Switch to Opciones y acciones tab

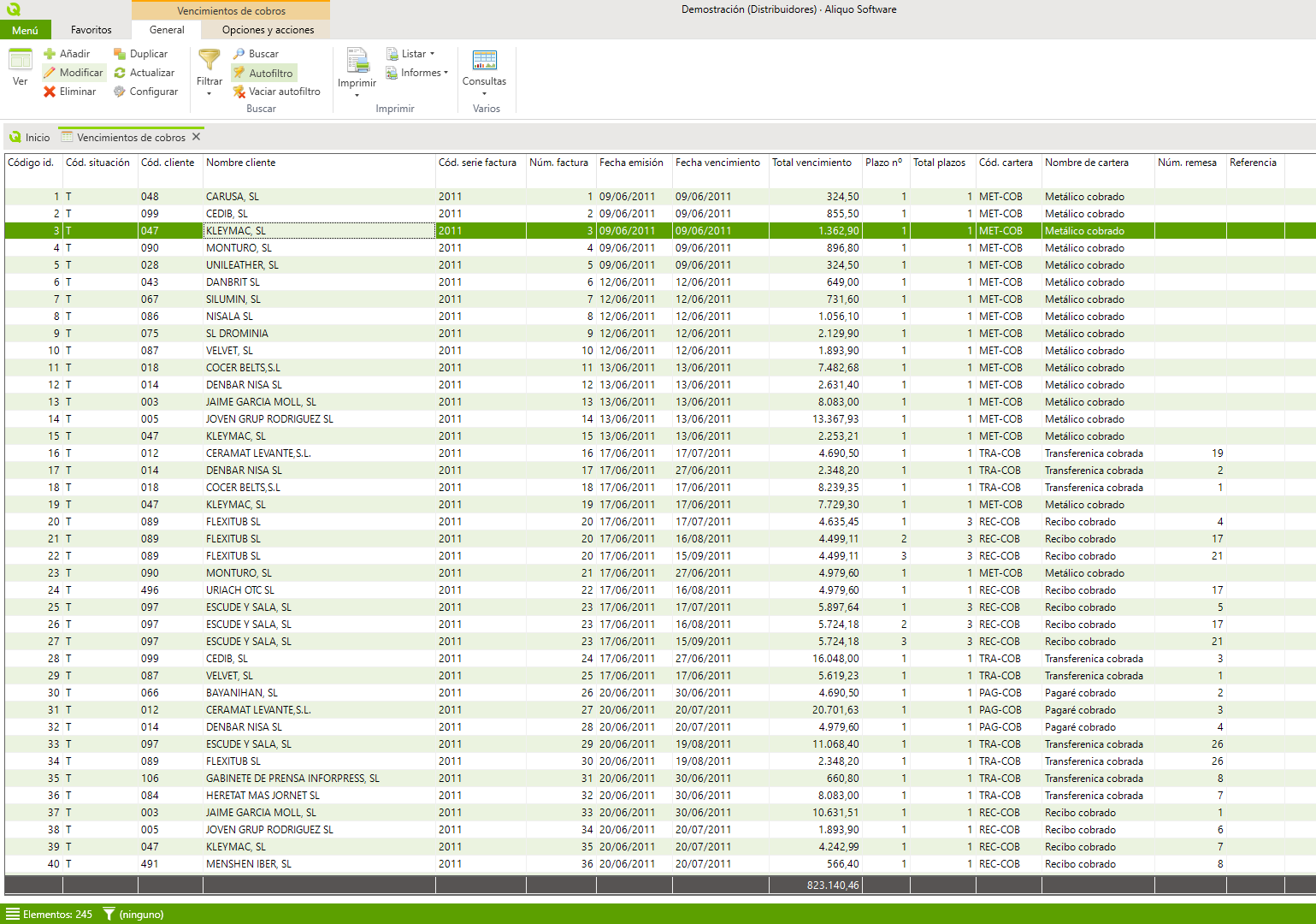(268, 30)
